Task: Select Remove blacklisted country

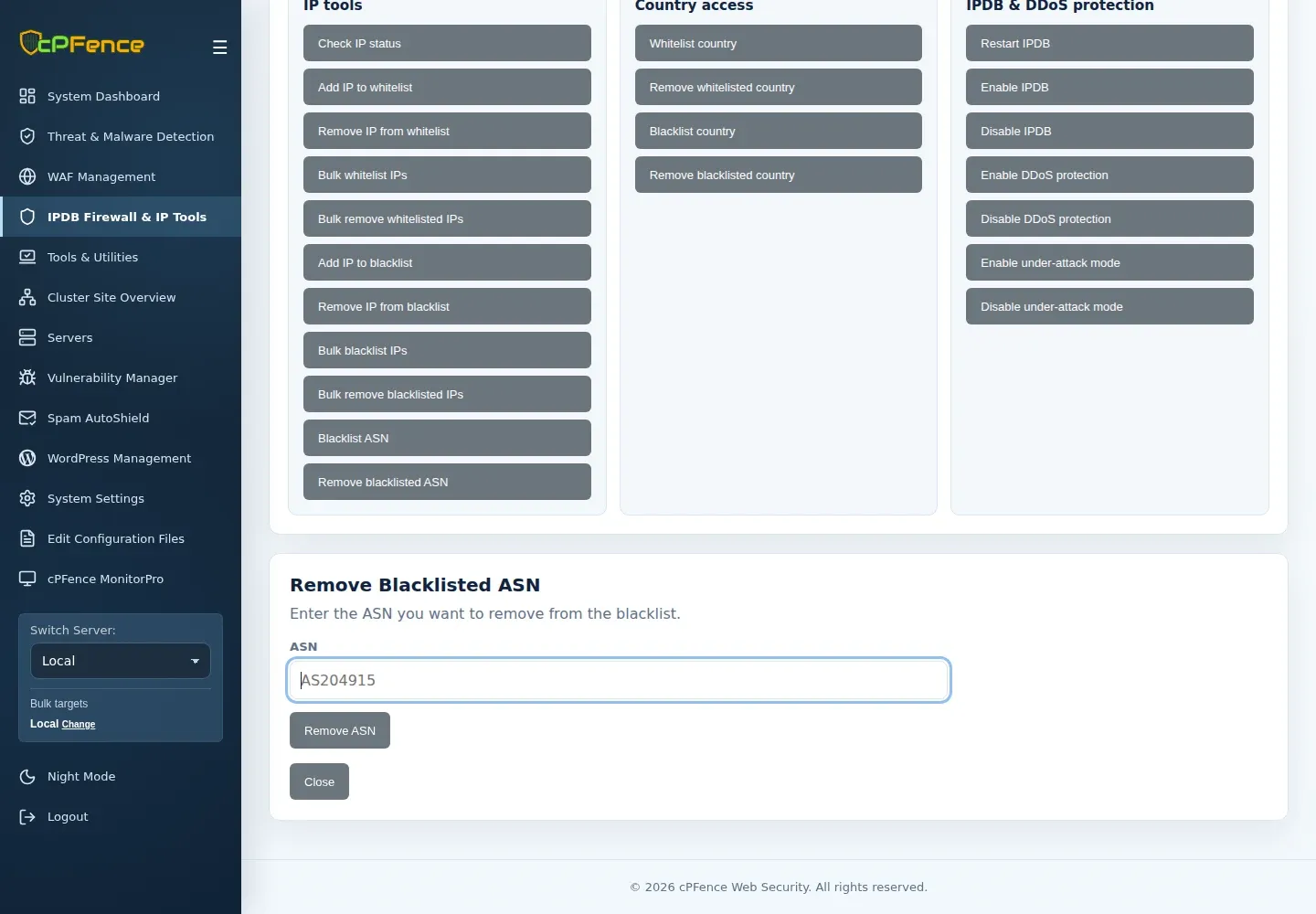Action: [x=779, y=175]
